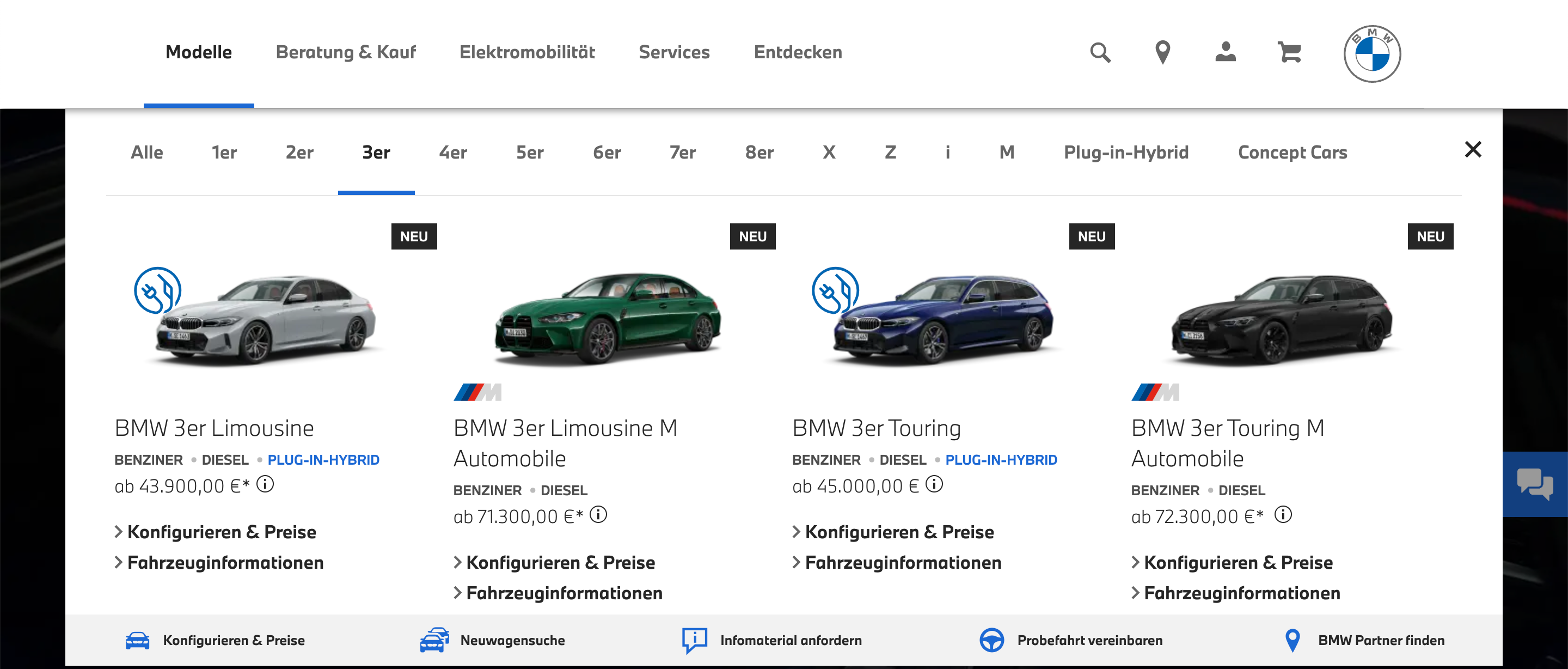Switch to the 8er tab
The height and width of the screenshot is (669, 1568).
click(759, 153)
